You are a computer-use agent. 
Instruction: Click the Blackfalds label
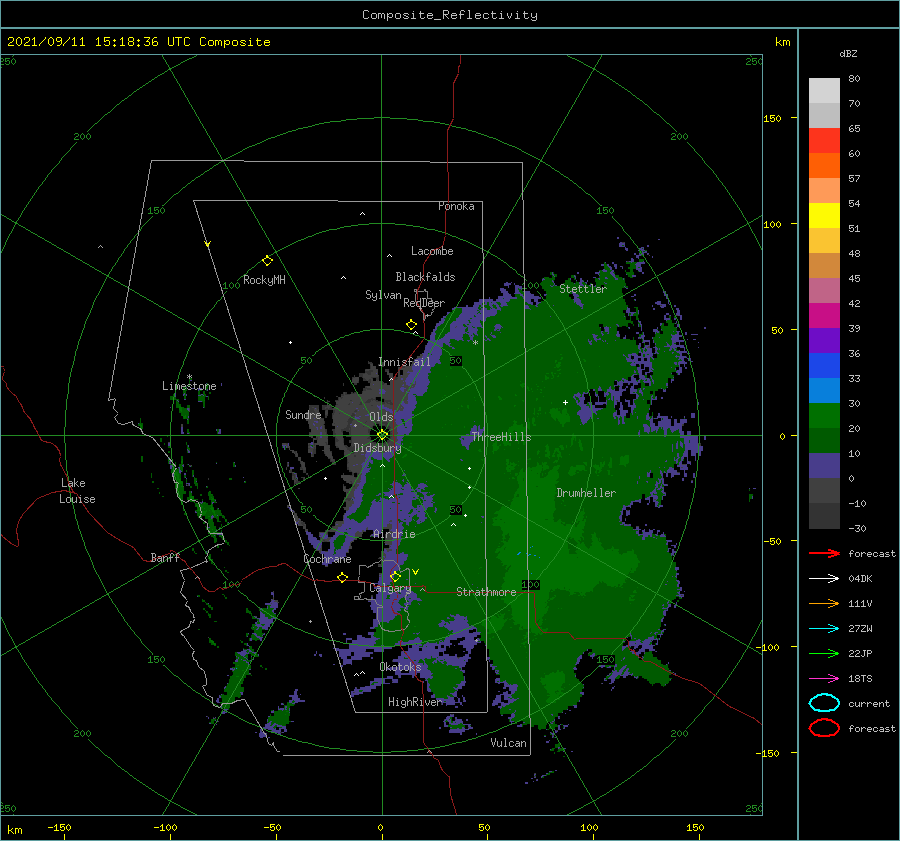(425, 277)
